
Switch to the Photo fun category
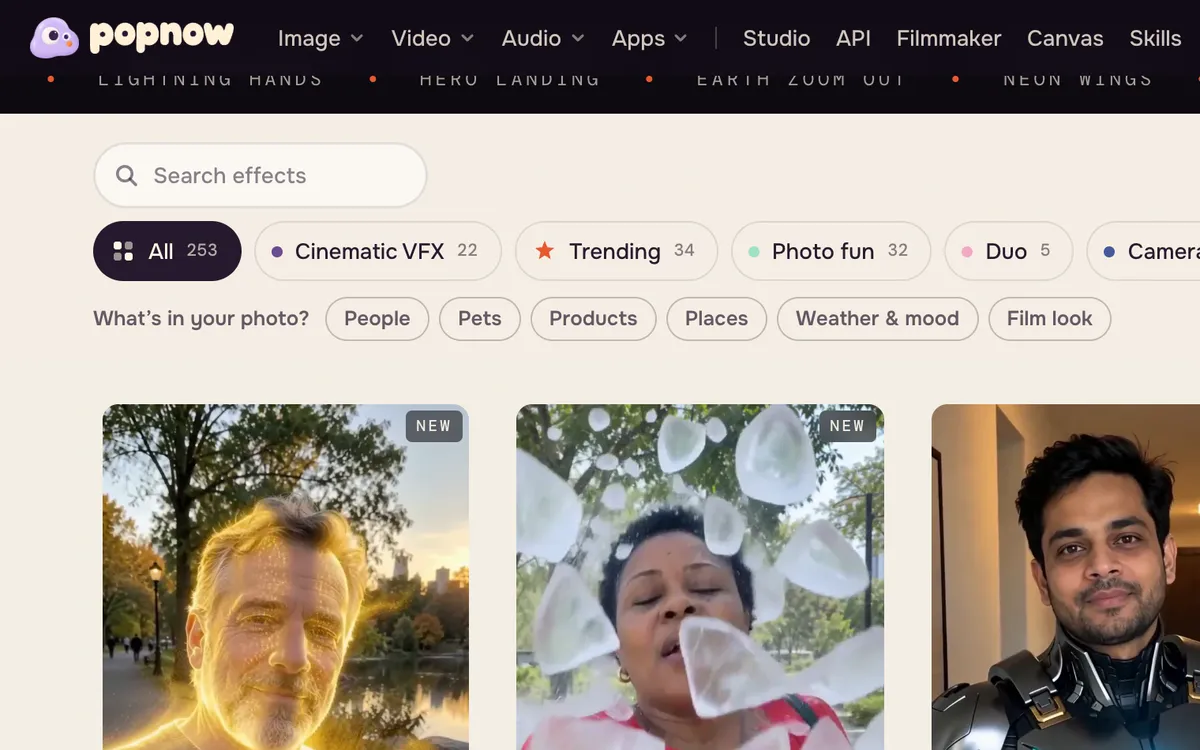coord(831,251)
